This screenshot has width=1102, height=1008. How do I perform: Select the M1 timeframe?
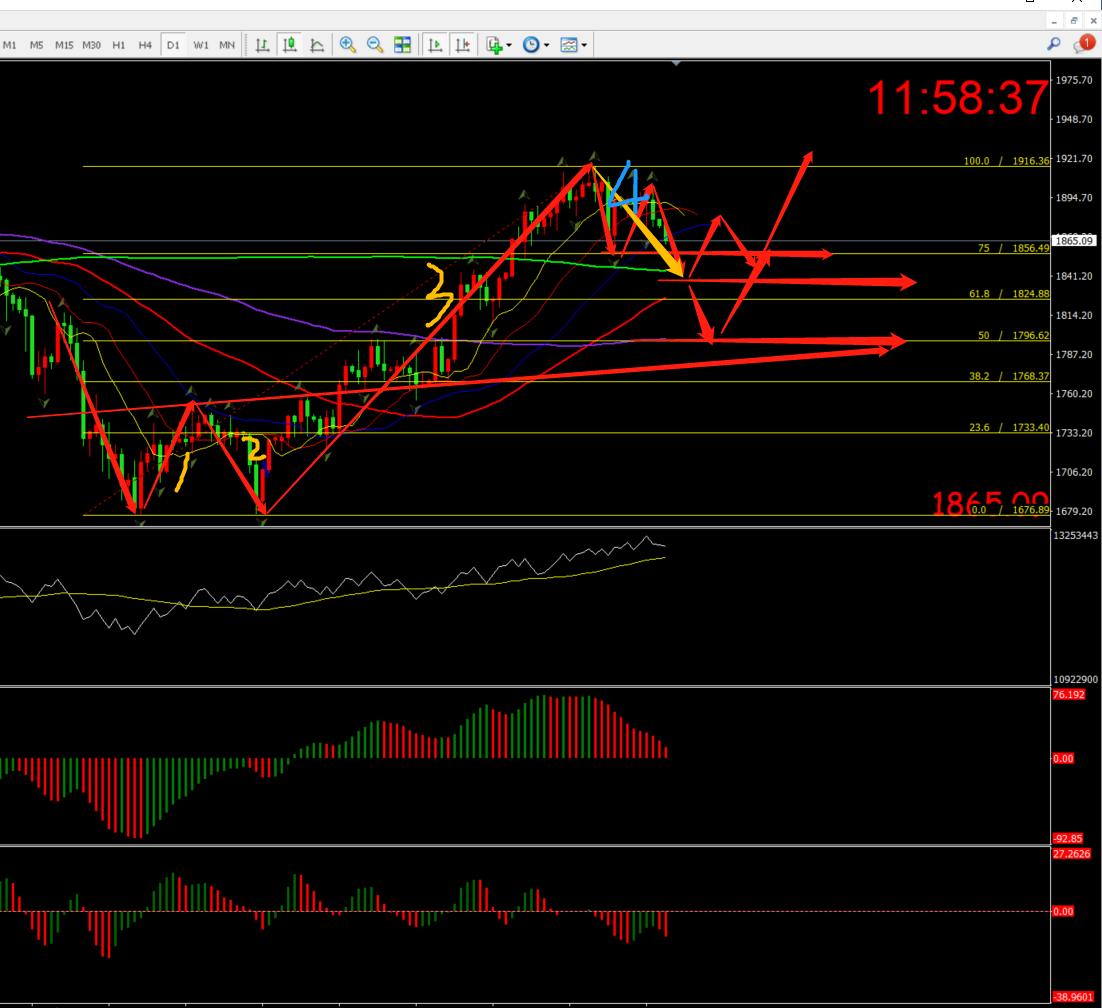pyautogui.click(x=10, y=45)
